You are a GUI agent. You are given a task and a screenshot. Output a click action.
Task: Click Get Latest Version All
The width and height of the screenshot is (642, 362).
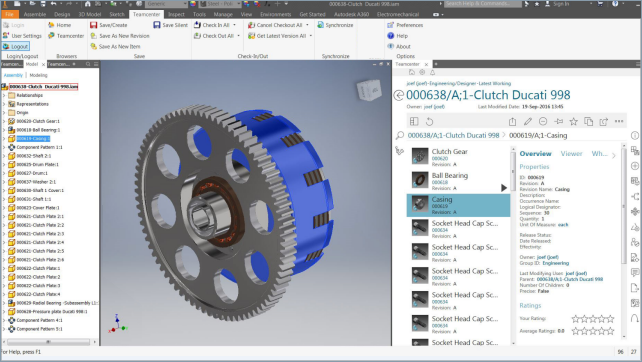coord(277,36)
